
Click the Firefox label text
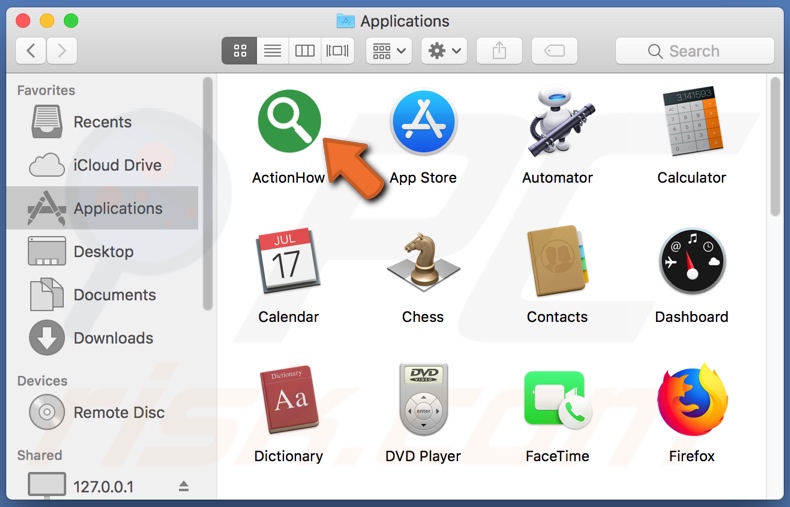tap(692, 456)
